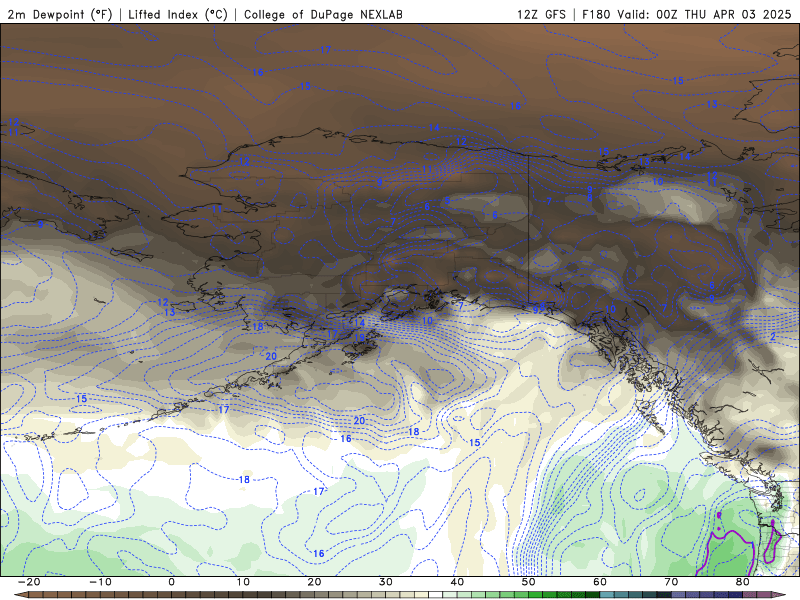Click the "College of DuPage NEXLAB" label

[323, 14]
